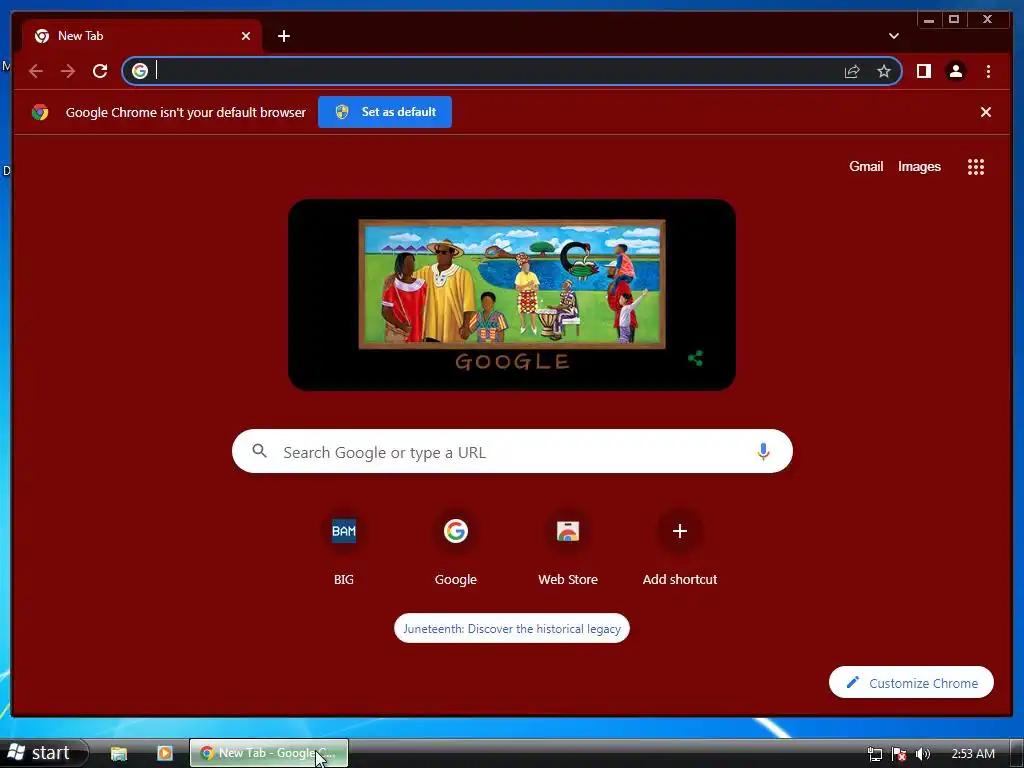Open file explorer from taskbar

coord(118,754)
